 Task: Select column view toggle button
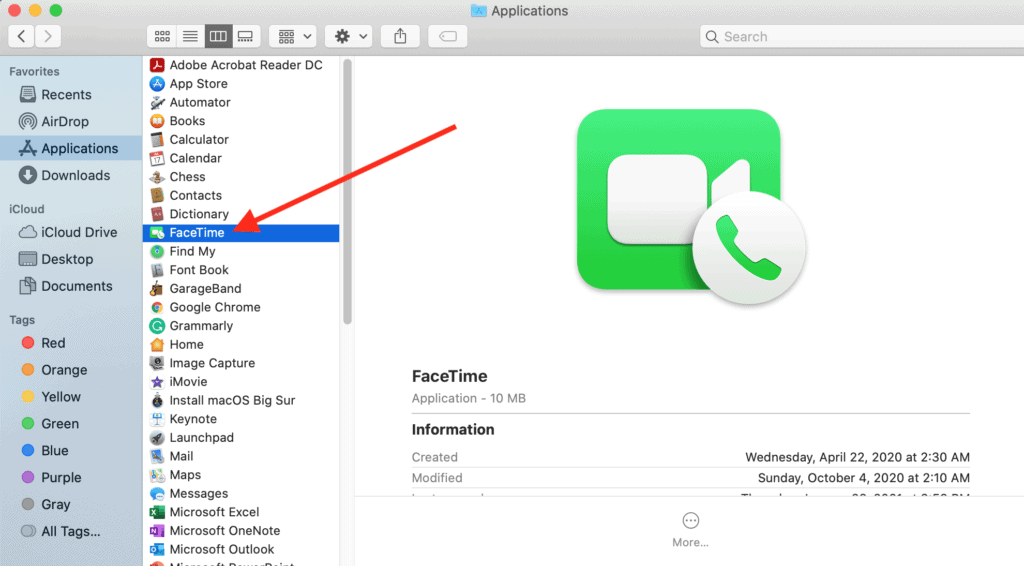pyautogui.click(x=217, y=36)
